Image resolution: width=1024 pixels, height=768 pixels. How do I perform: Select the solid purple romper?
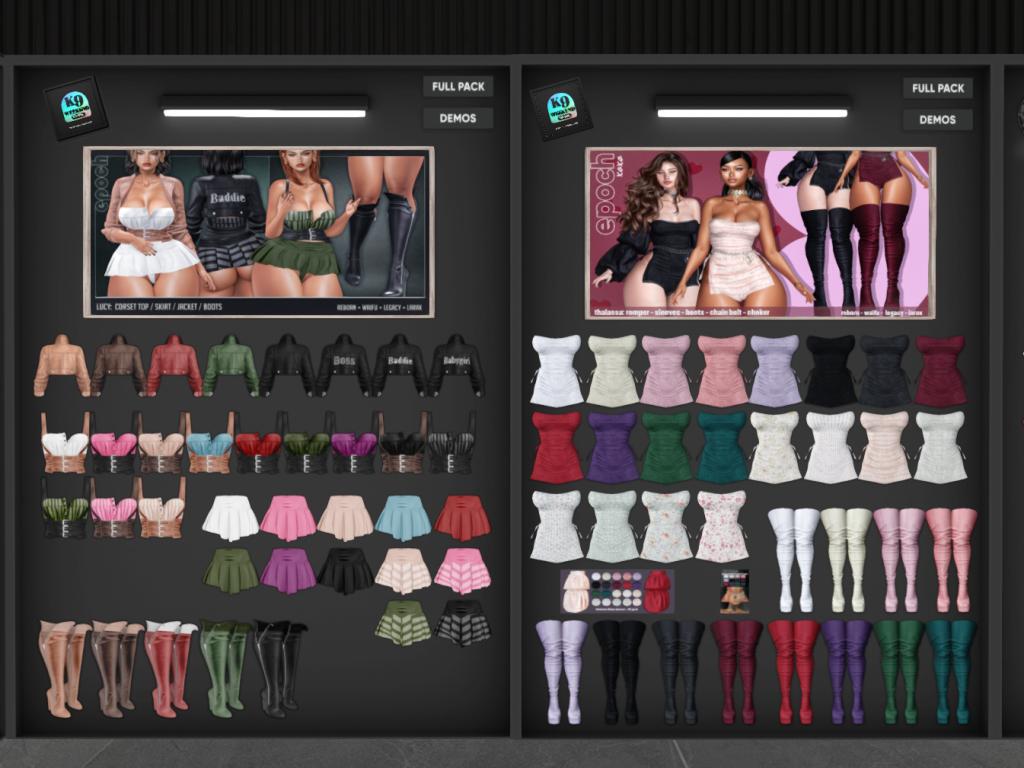(612, 447)
